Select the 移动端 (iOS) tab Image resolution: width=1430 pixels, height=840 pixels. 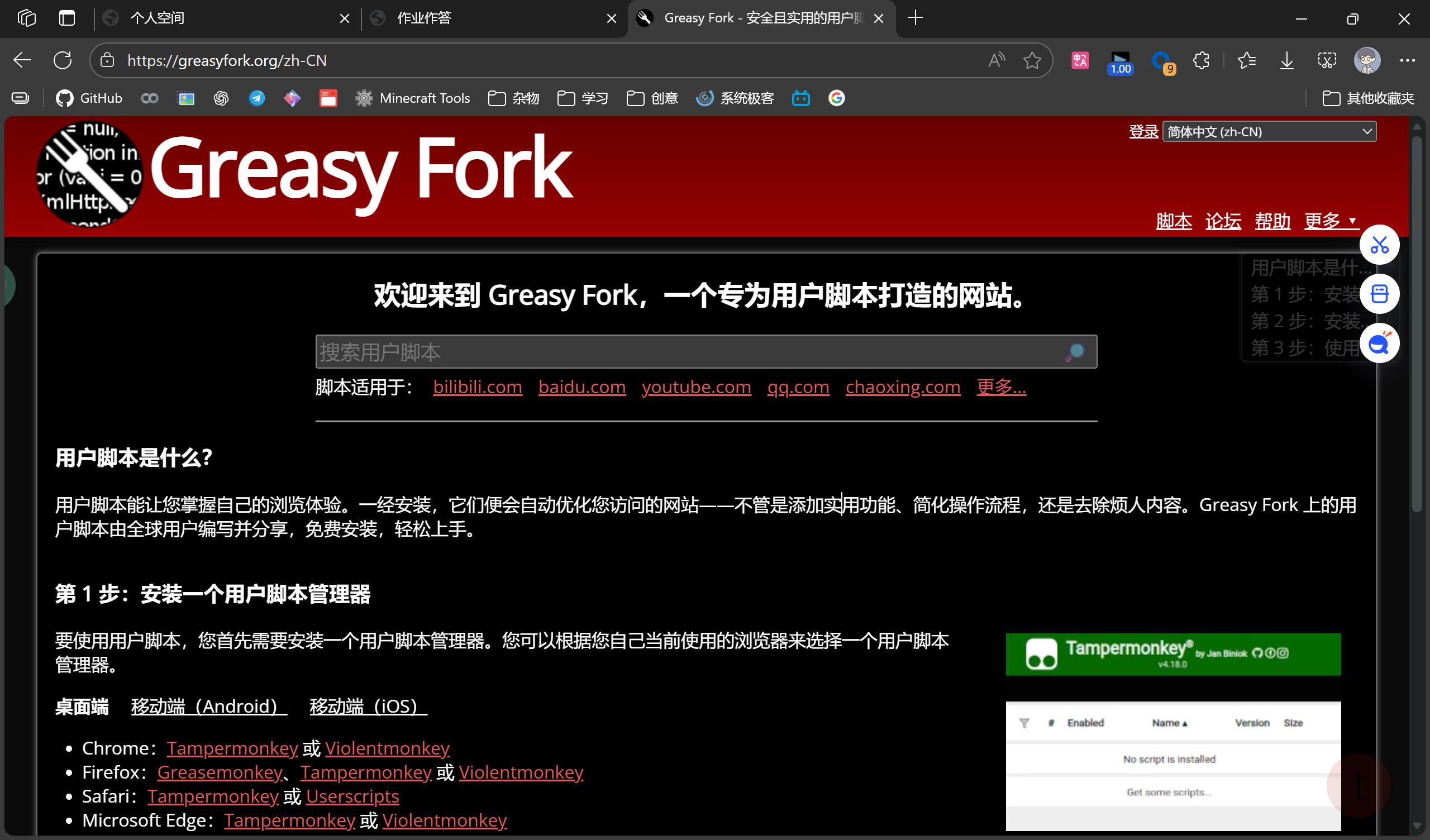click(368, 706)
